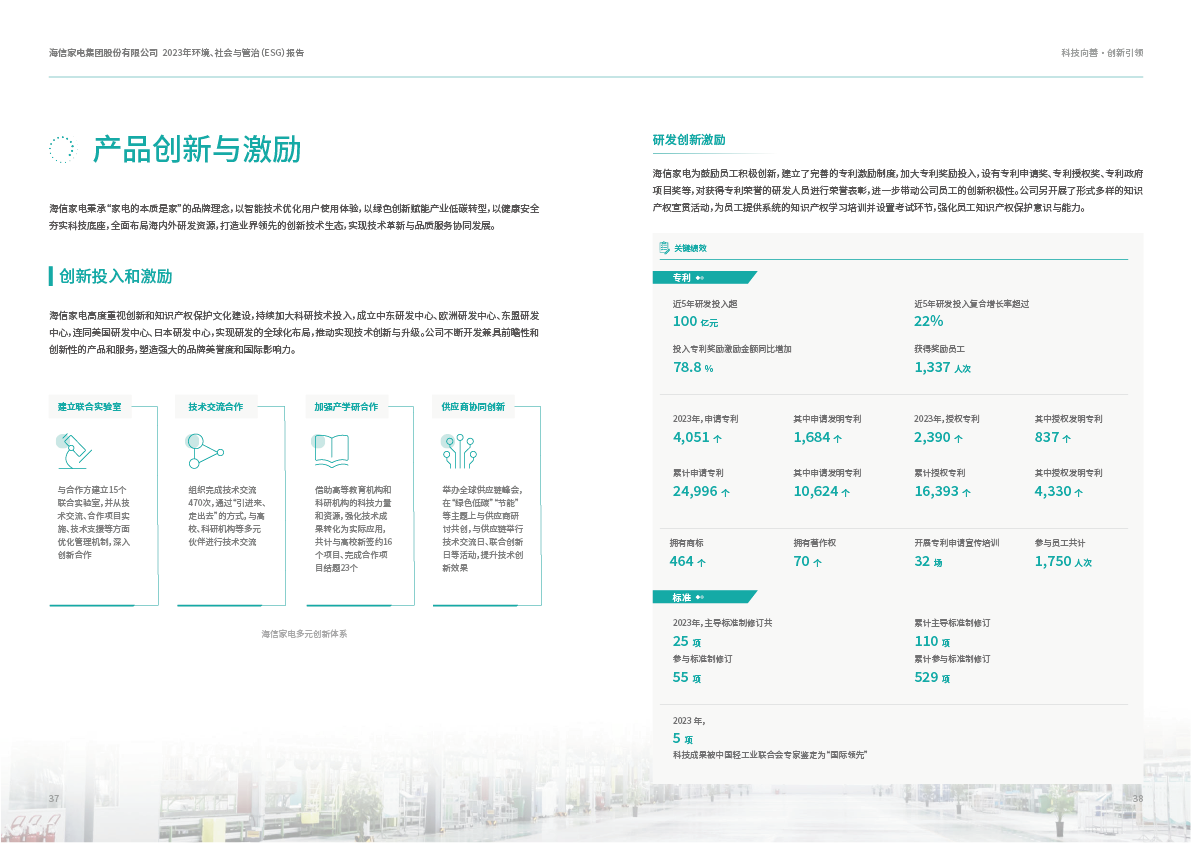
Task: Select the 技术交流合作 label tag
Action: [216, 407]
